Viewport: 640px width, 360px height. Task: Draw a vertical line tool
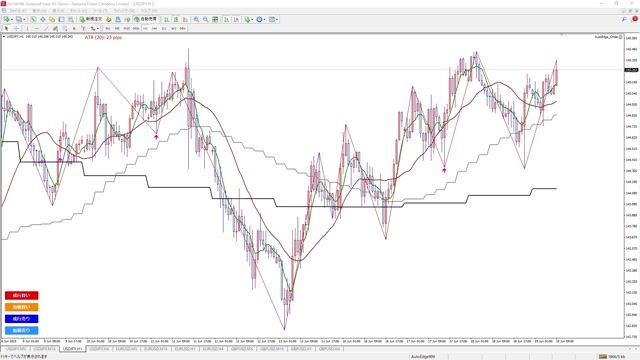pos(27,28)
